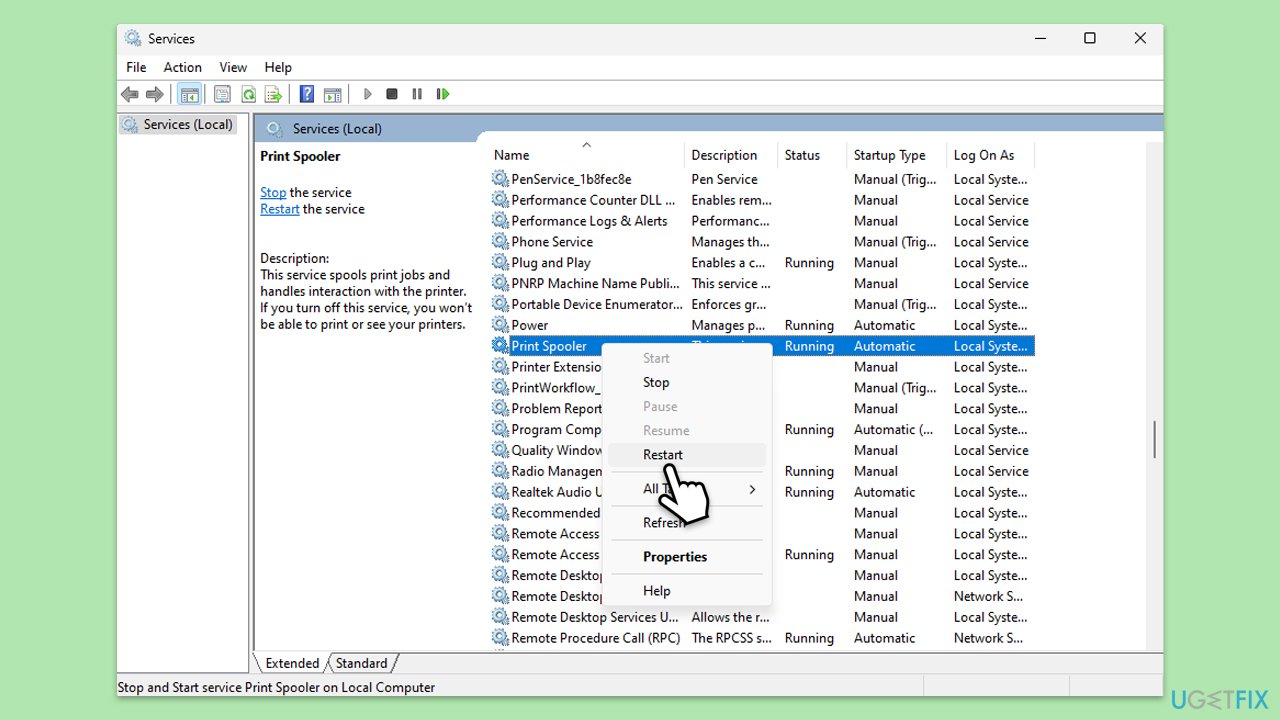
Task: Select the Phone Service row
Action: [762, 242]
